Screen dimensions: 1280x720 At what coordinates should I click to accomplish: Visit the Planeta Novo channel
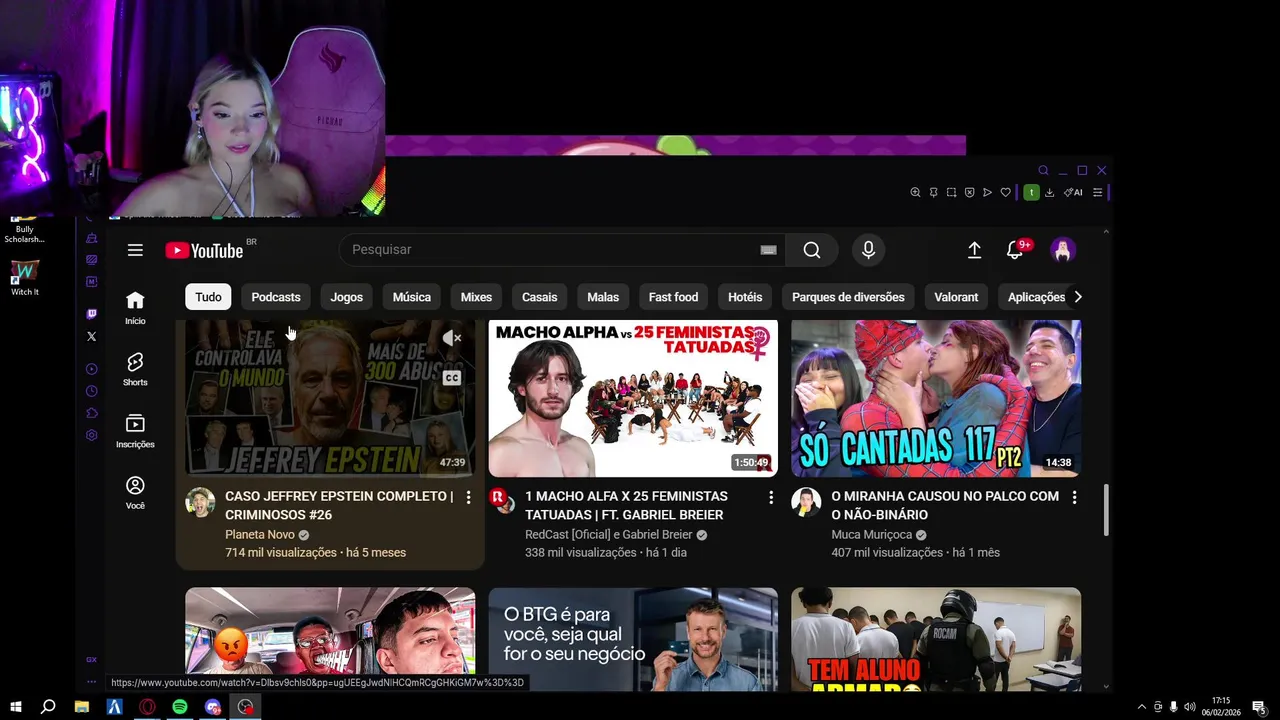(x=260, y=535)
